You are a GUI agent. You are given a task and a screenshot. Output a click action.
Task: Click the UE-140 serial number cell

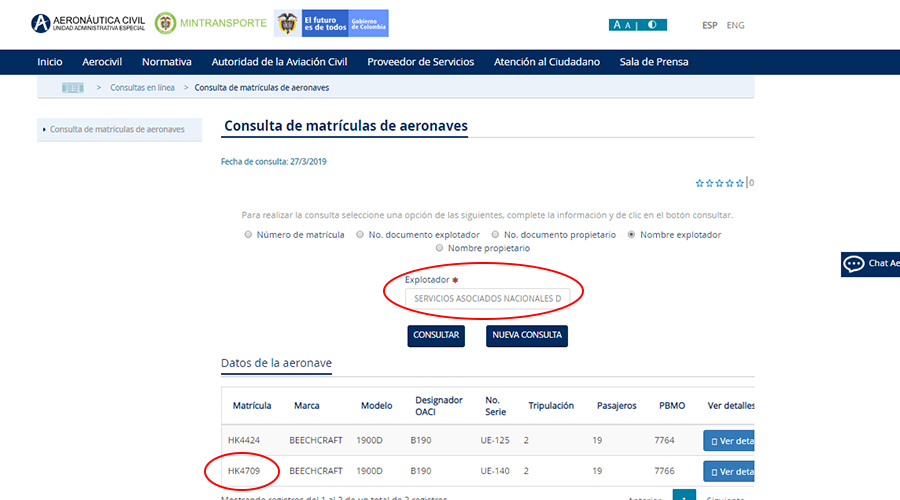pos(495,471)
